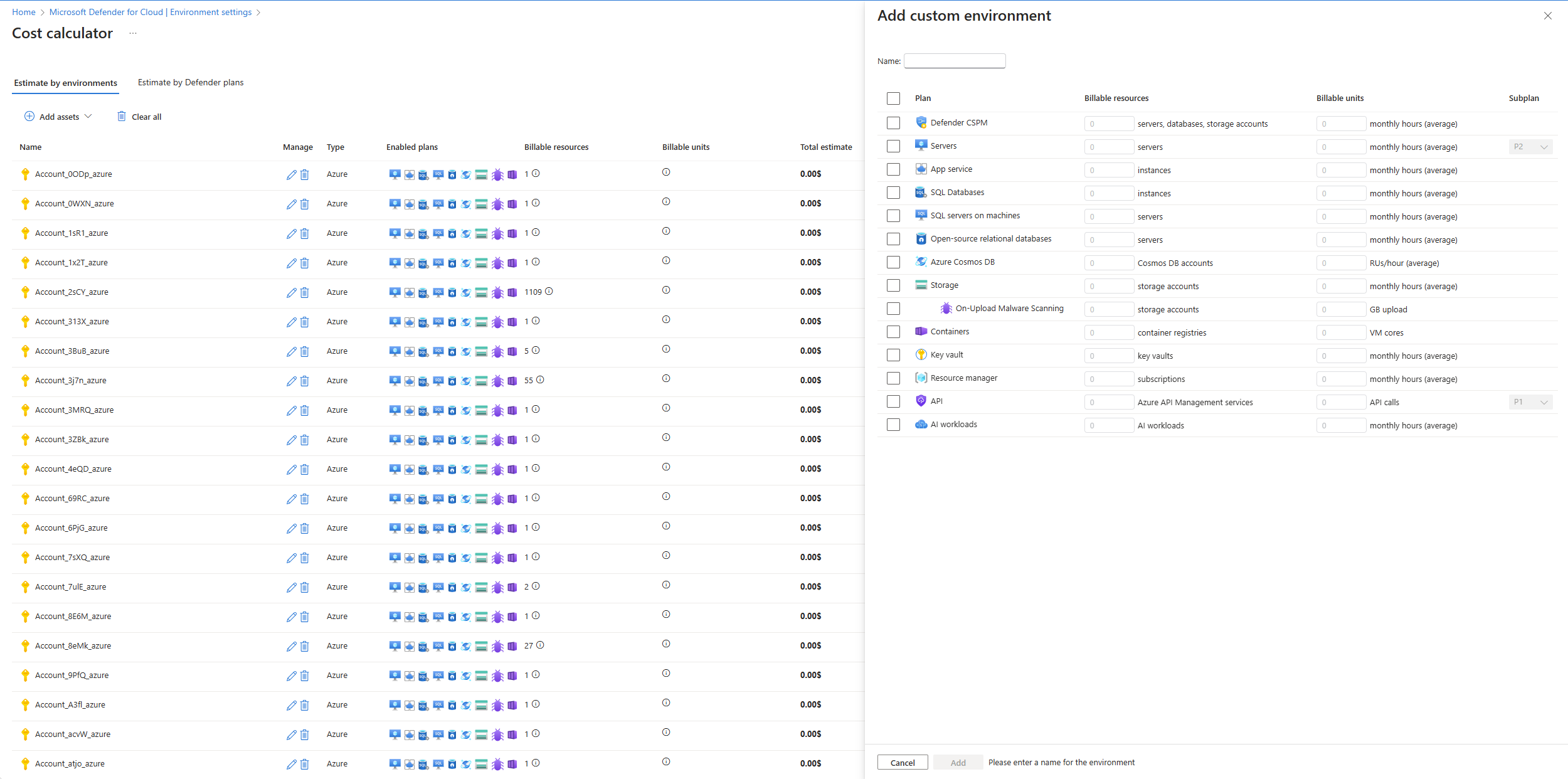Click edit pencil icon for Account_0ODp_azure
This screenshot has height=779, width=1568.
291,175
